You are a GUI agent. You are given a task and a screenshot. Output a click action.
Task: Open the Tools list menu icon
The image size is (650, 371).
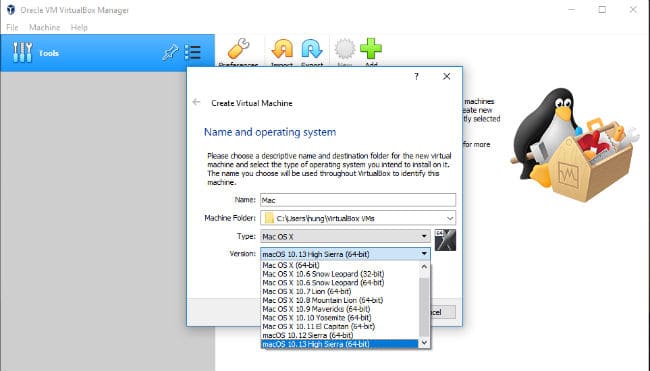[193, 53]
